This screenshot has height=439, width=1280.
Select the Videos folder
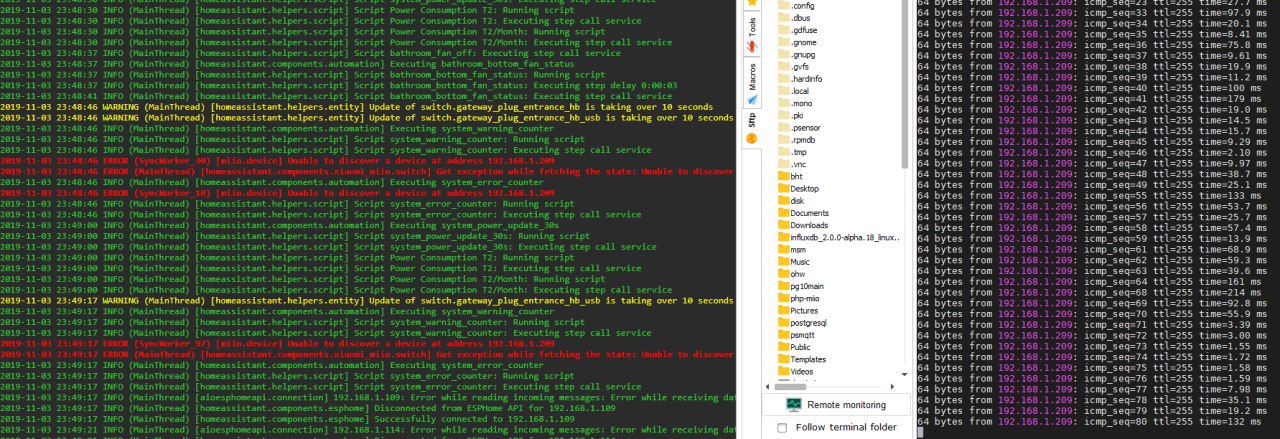795,371
